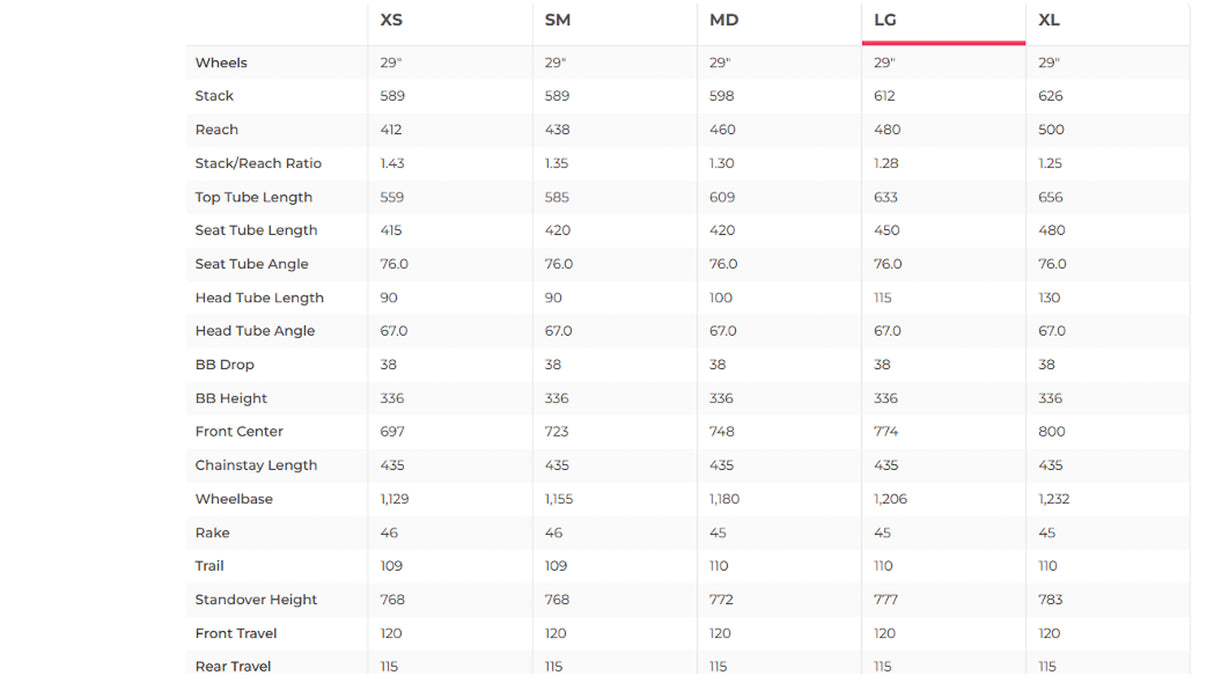Select the SM size column header
Screen dimensions: 1214x683
point(558,20)
